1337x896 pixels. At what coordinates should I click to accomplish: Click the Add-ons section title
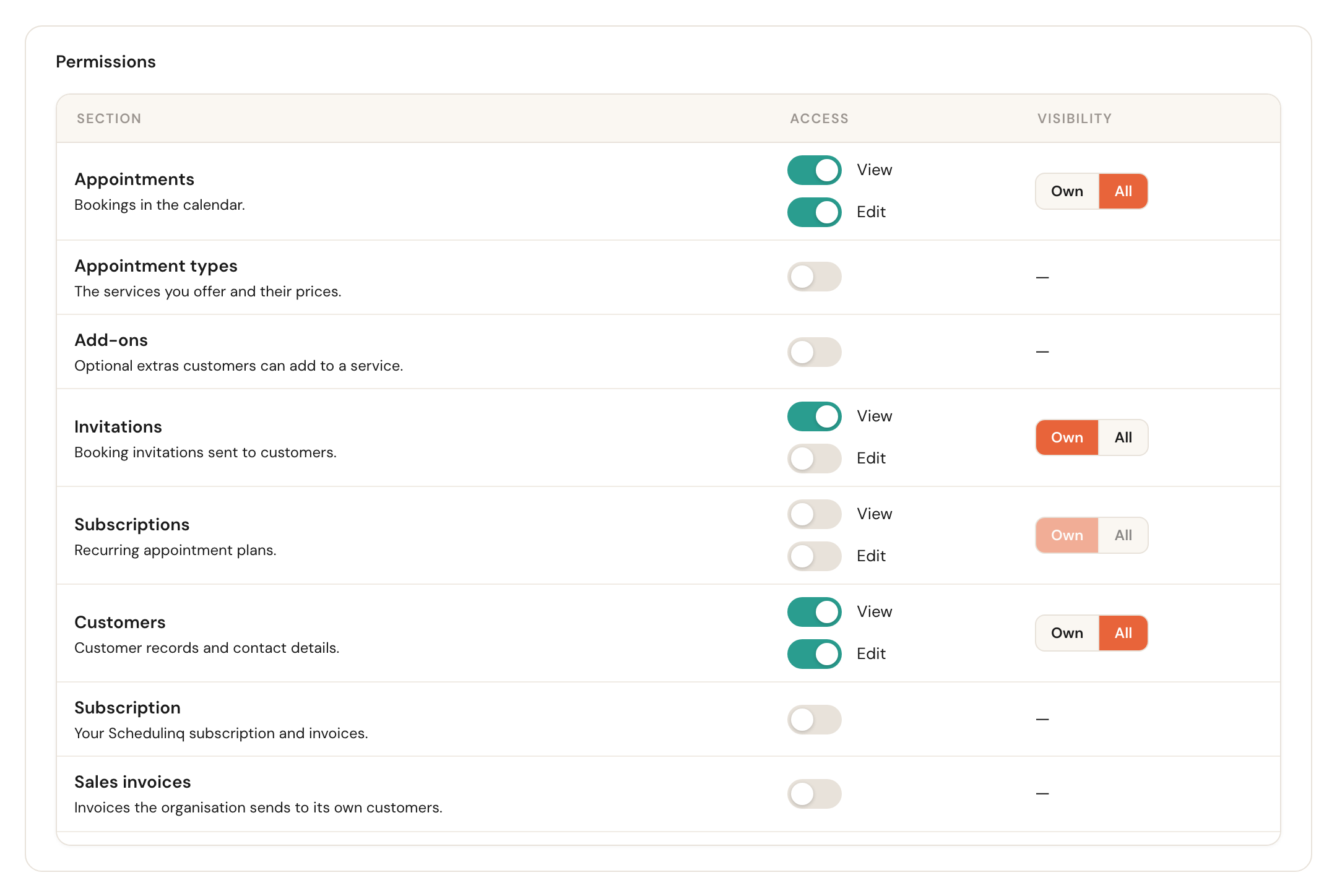111,340
